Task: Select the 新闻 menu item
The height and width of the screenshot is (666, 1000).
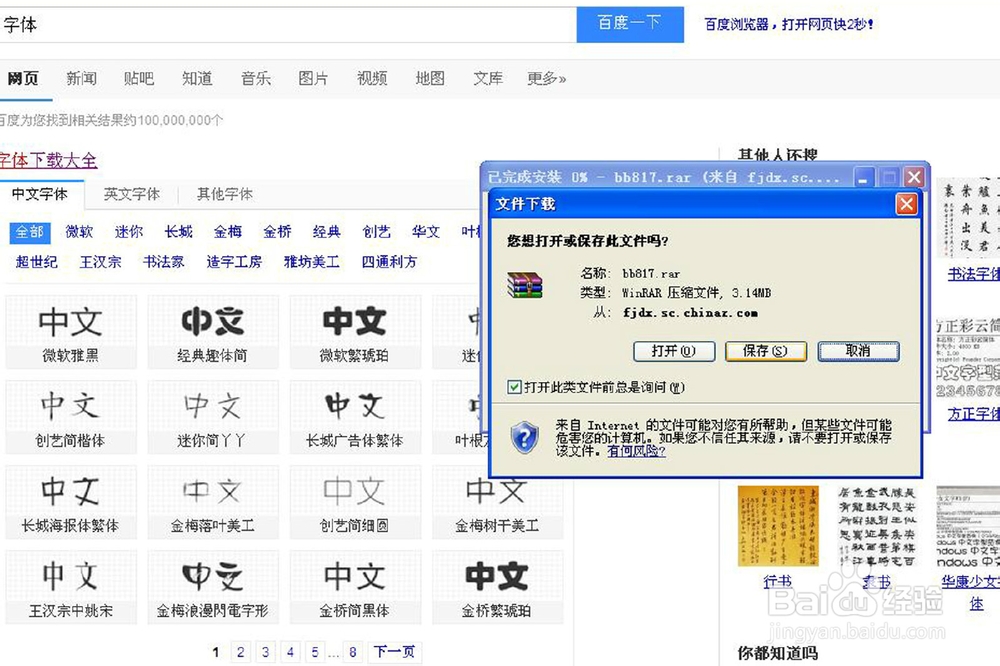Action: (81, 79)
